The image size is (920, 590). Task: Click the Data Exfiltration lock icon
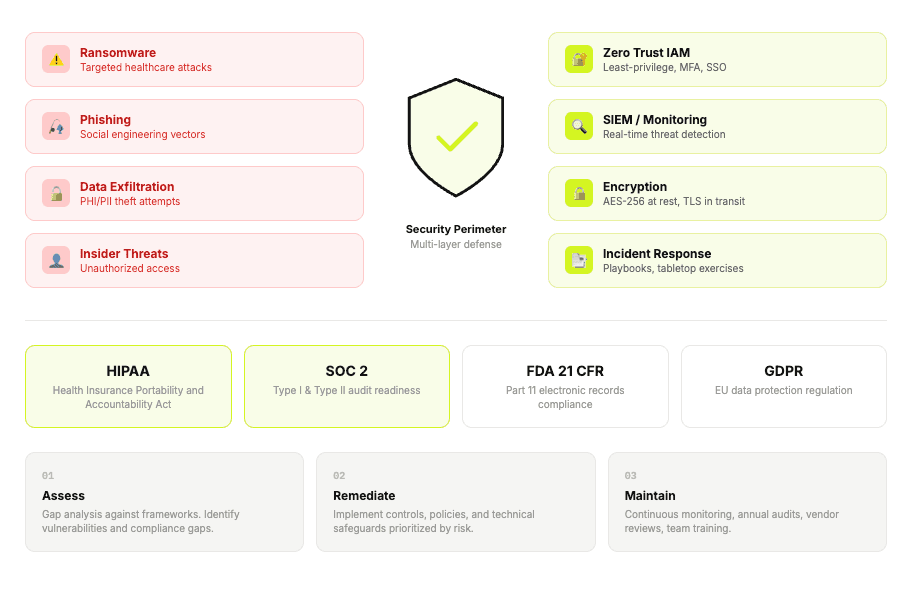point(56,193)
